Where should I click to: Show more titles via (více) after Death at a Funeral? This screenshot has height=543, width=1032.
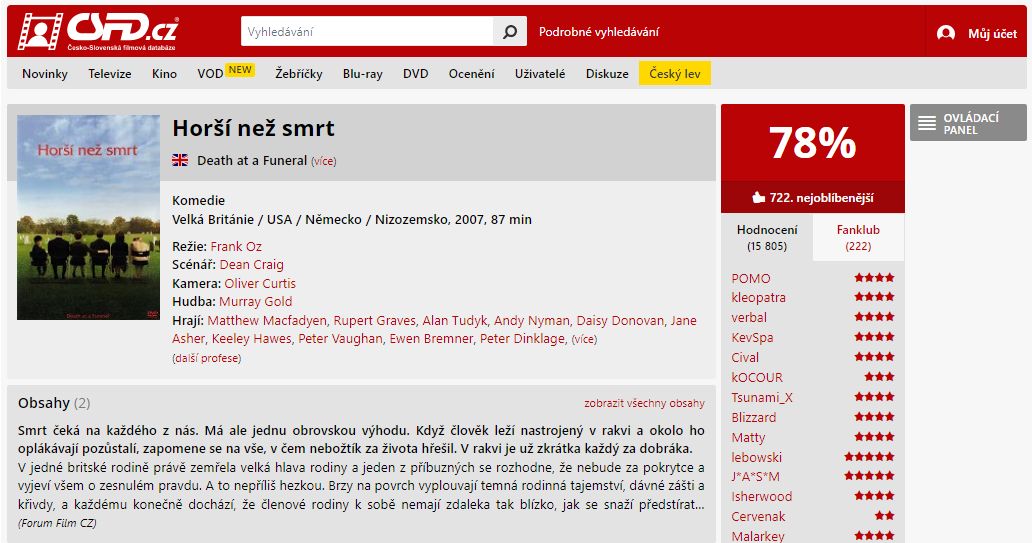coord(324,161)
